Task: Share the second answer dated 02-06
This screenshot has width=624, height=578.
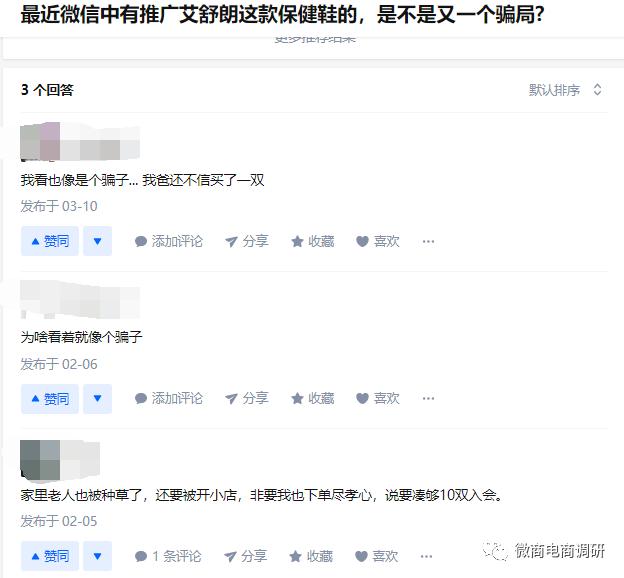Action: [x=247, y=398]
